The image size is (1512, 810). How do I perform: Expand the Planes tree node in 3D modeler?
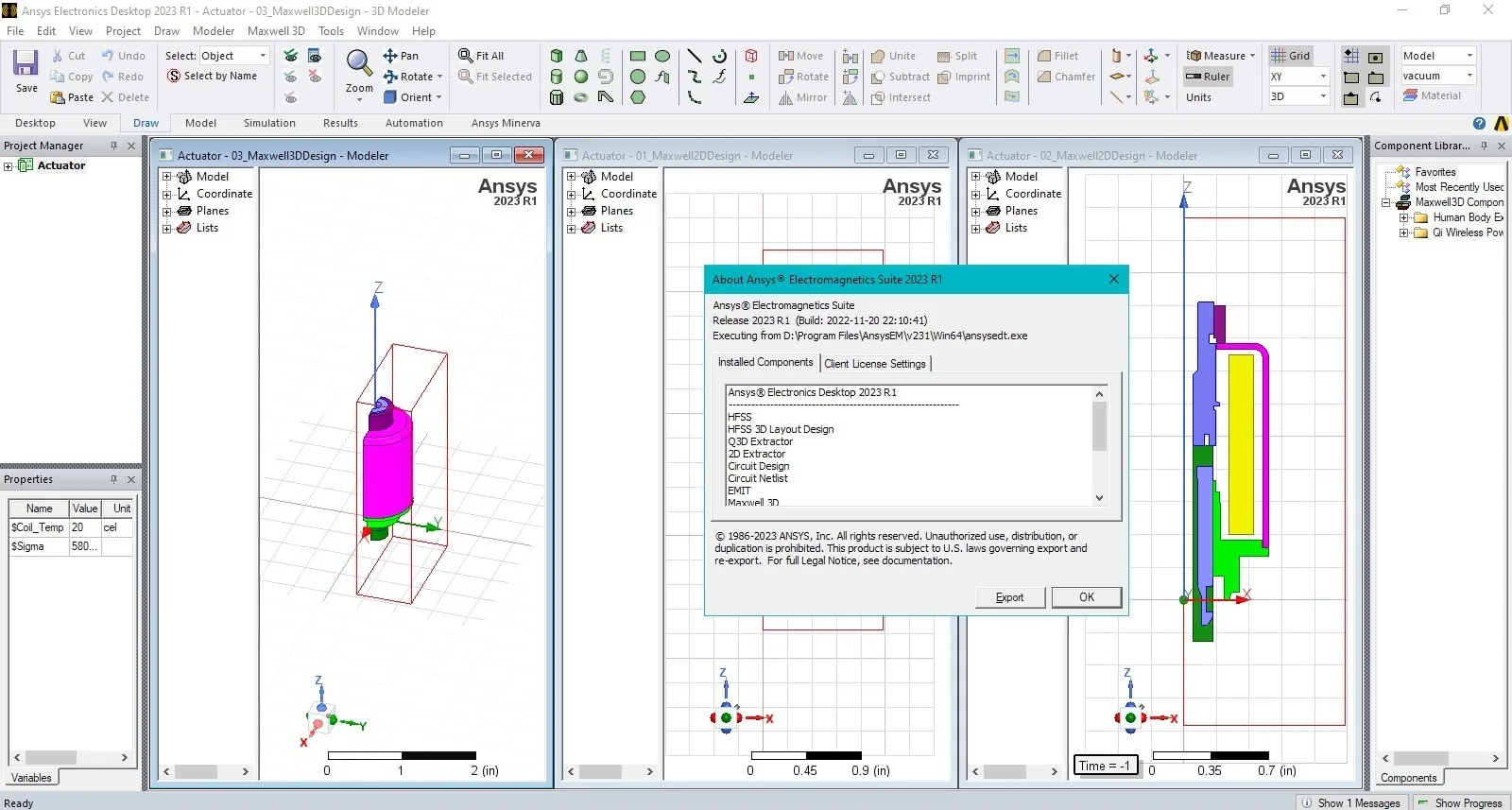click(x=166, y=211)
